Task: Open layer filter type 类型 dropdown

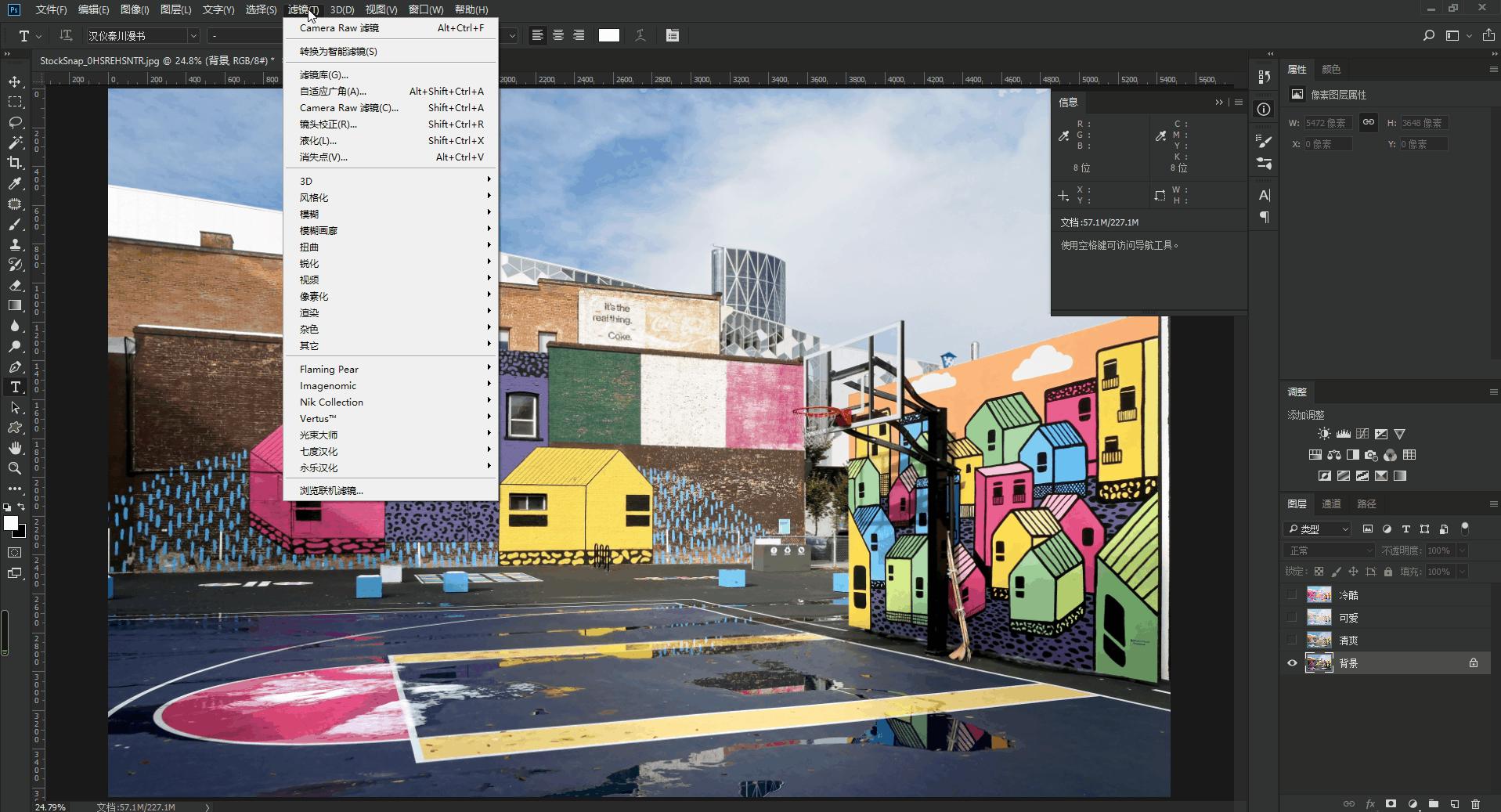Action: 1318,529
